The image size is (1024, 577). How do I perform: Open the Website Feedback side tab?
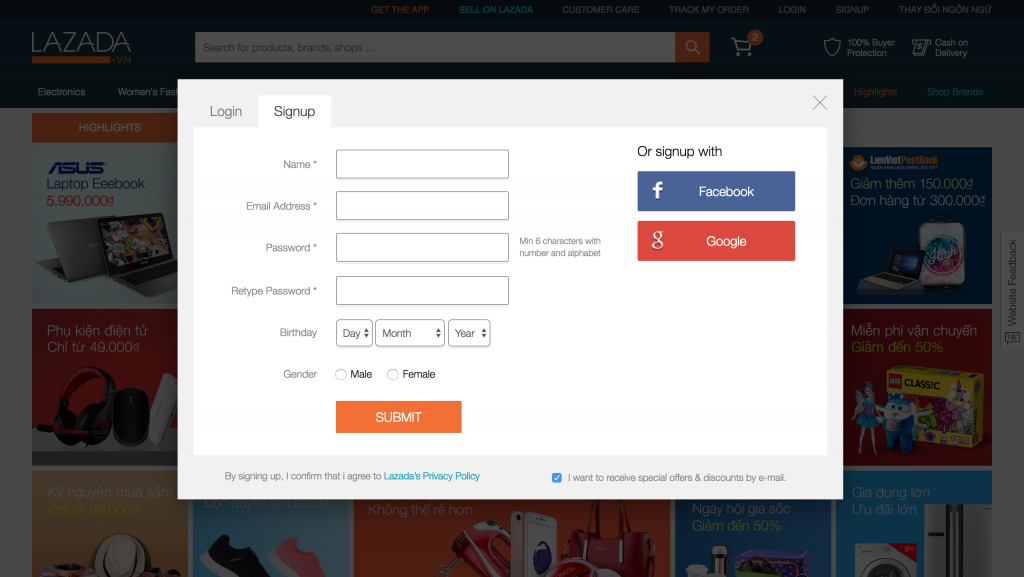click(x=1012, y=290)
